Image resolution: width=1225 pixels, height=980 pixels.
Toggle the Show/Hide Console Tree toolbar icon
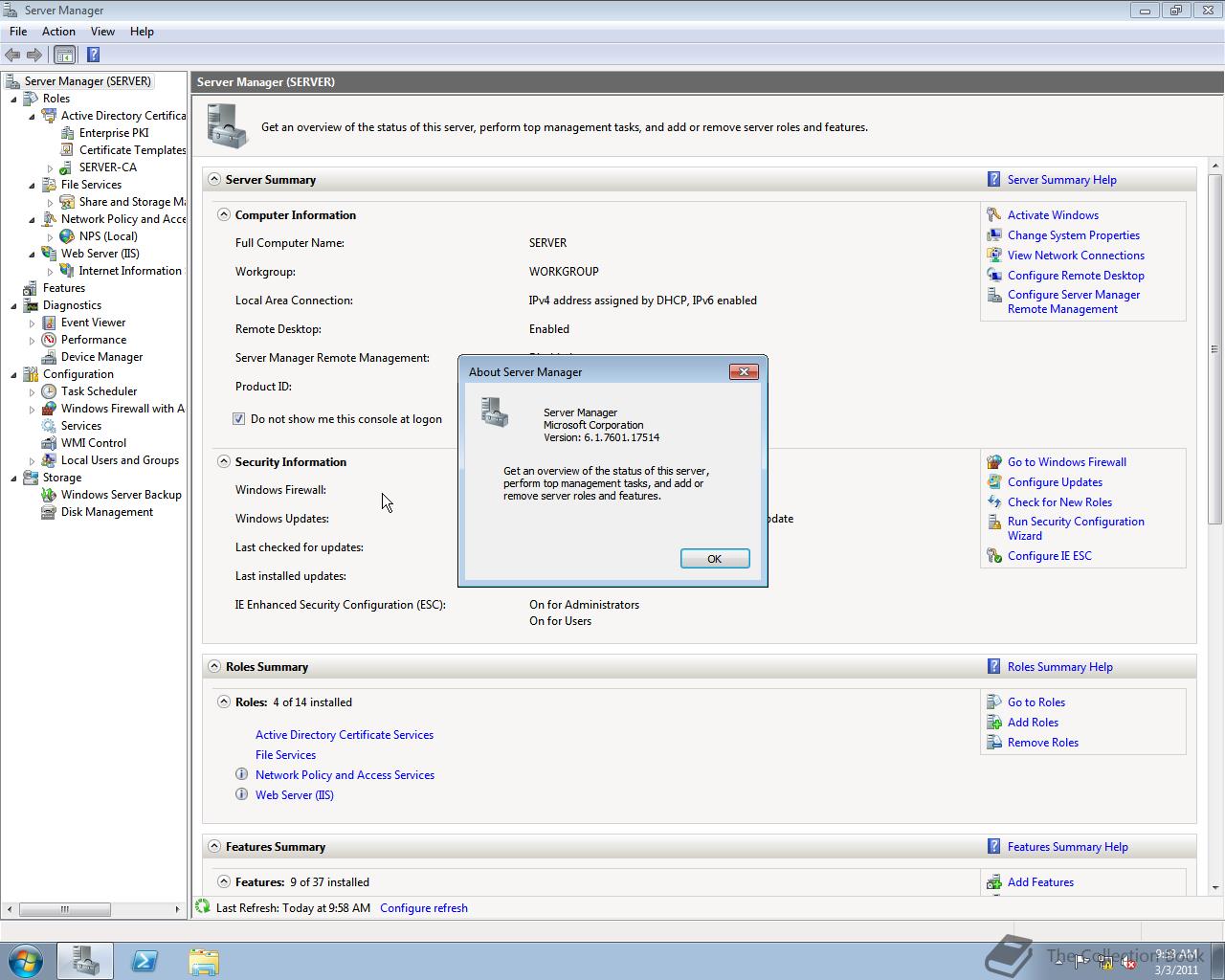point(64,55)
